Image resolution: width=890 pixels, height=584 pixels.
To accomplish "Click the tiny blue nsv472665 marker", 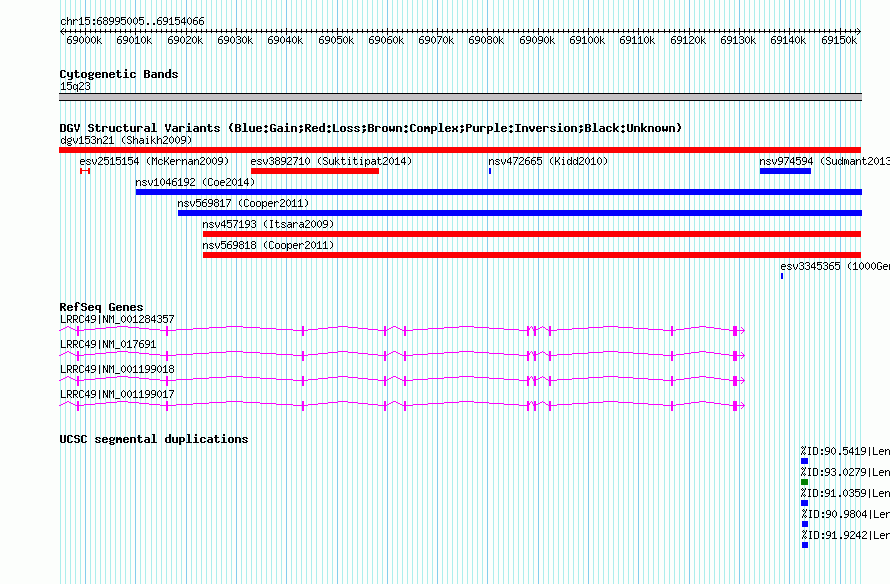I will (x=490, y=171).
